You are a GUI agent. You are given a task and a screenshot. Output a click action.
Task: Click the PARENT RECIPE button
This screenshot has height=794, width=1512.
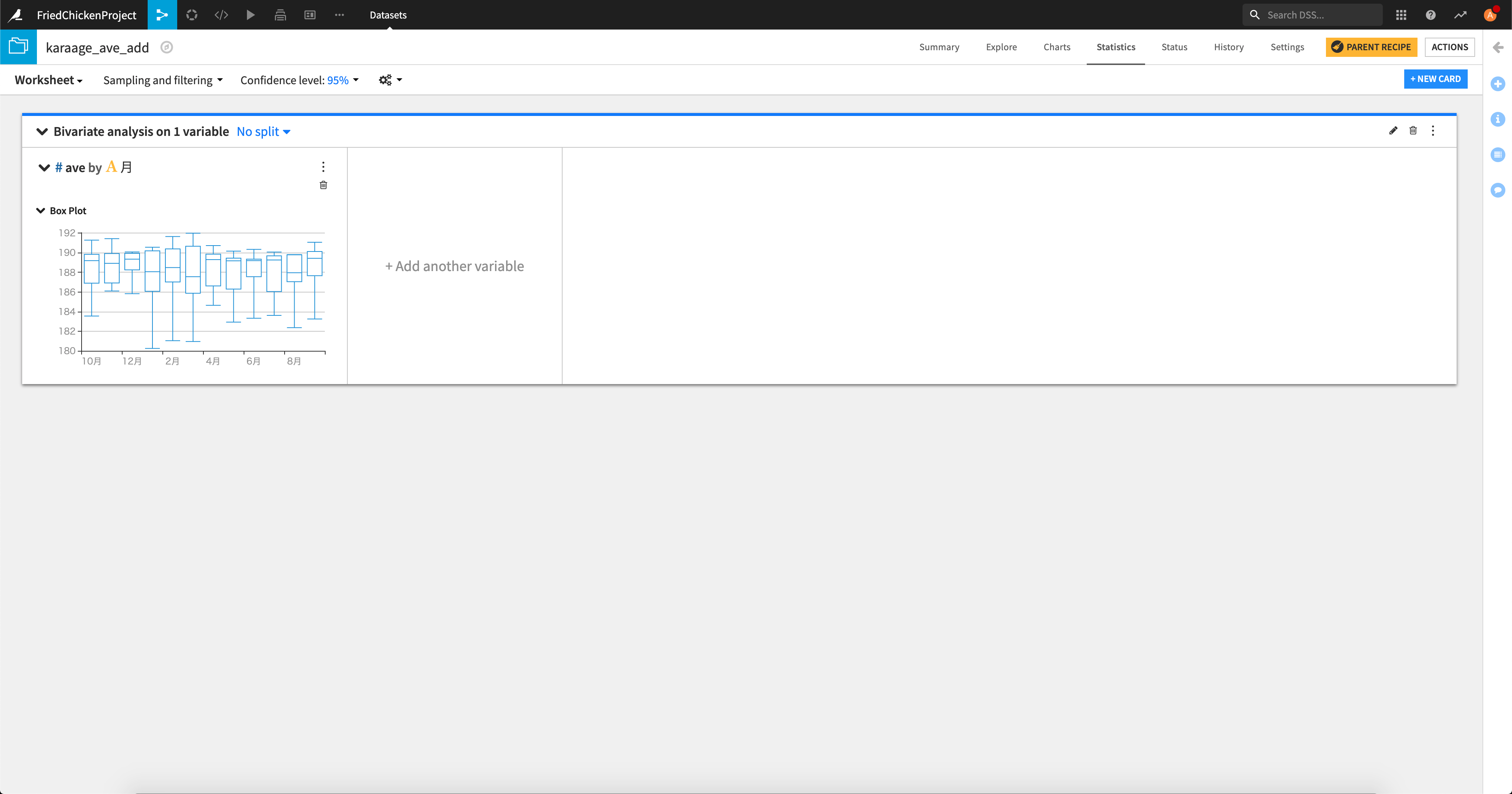click(1371, 47)
